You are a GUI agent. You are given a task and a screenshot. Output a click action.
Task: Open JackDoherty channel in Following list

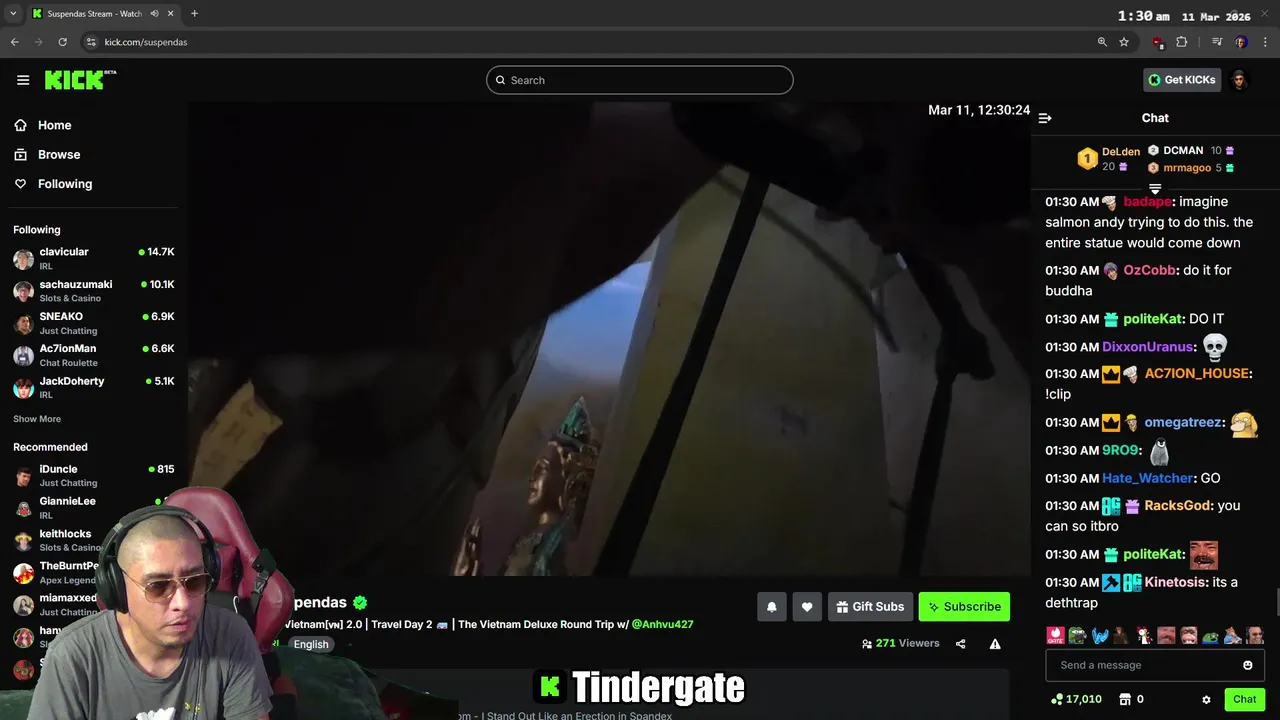[94, 387]
